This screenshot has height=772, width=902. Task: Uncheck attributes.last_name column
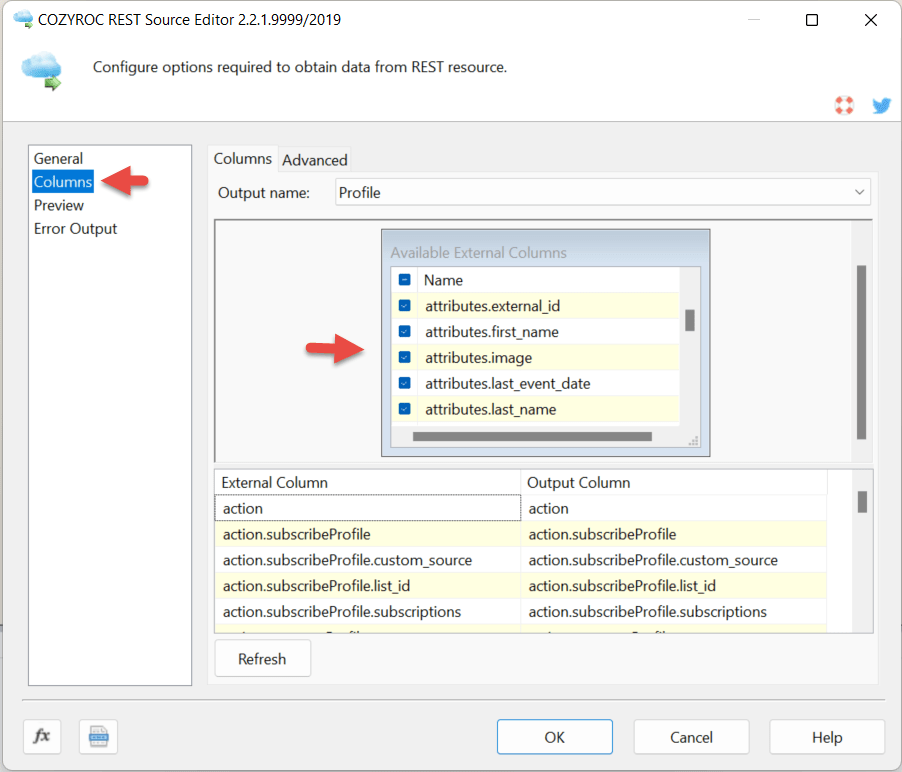point(404,409)
